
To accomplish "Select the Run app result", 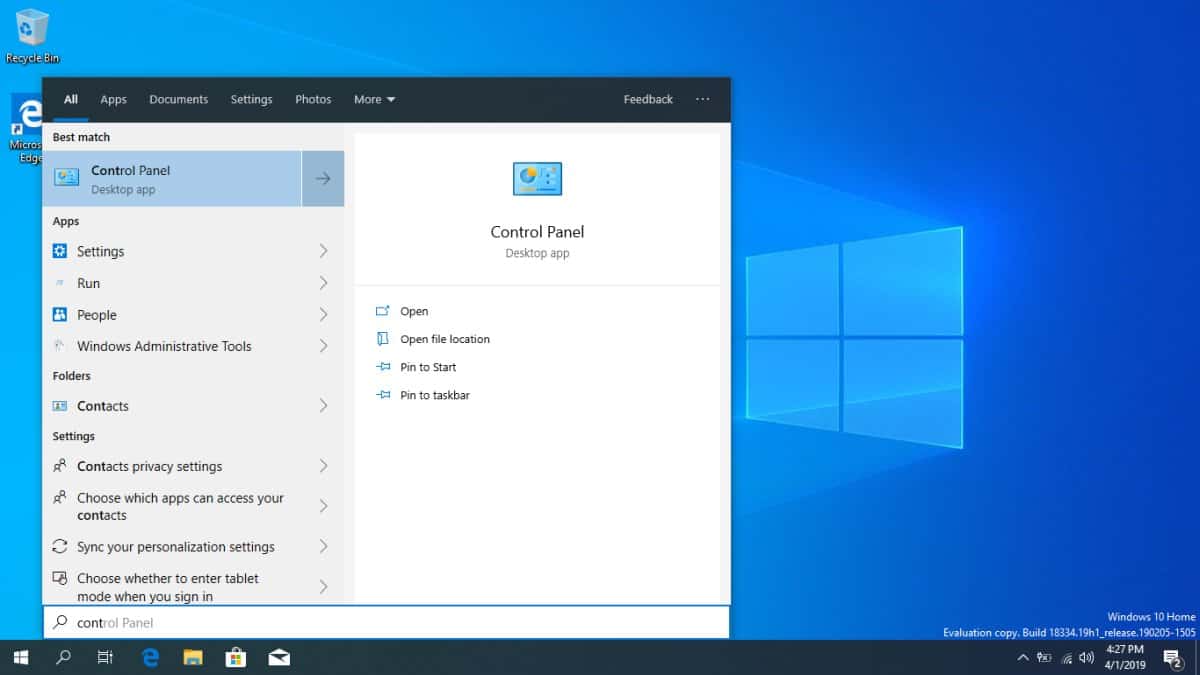I will (x=193, y=283).
